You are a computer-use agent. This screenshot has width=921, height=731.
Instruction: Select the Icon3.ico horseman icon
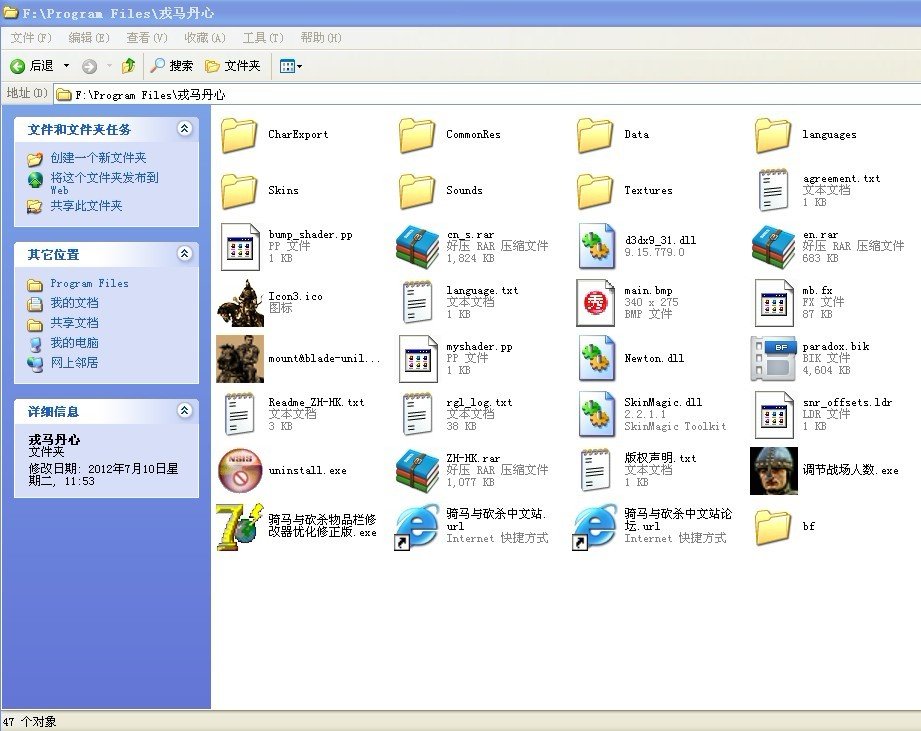[x=240, y=302]
